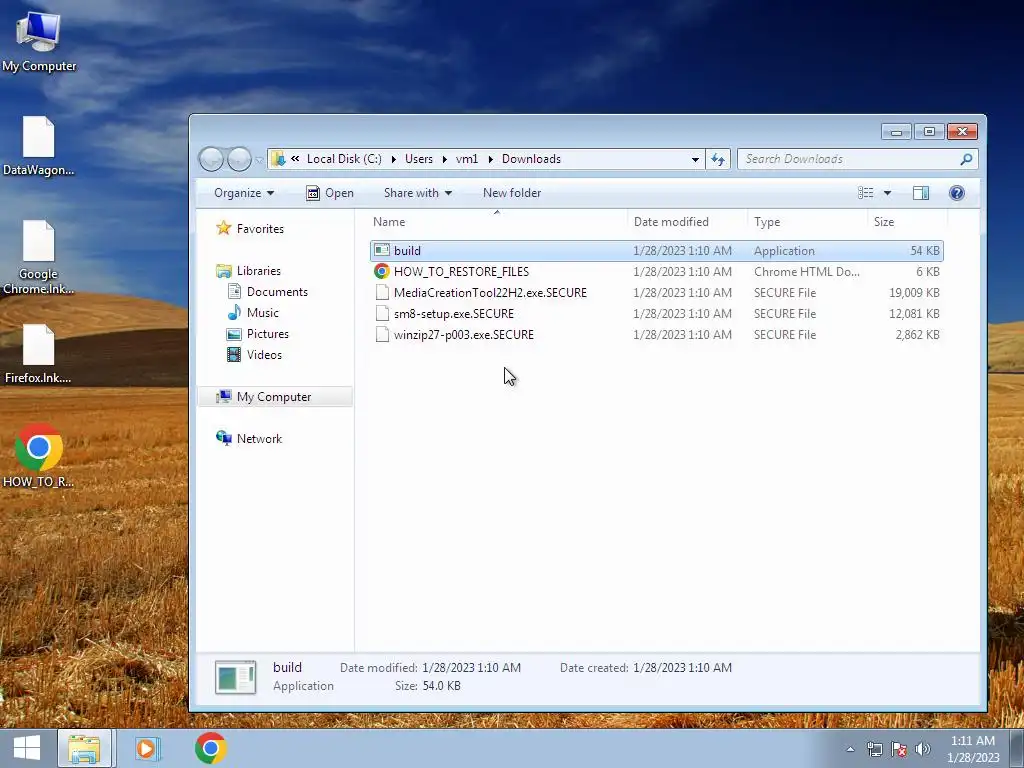Image resolution: width=1024 pixels, height=768 pixels.
Task: Click the Forward navigation arrow
Action: [239, 159]
